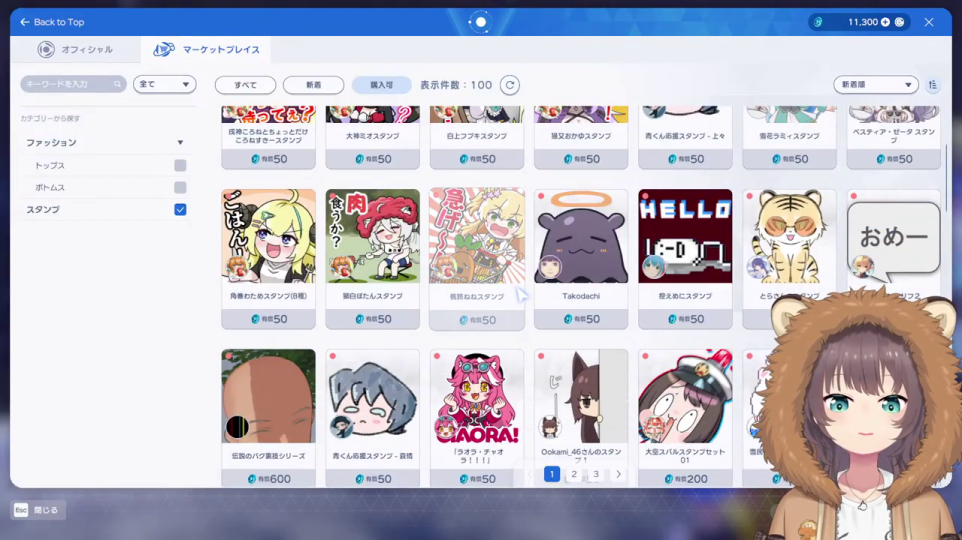The width and height of the screenshot is (962, 540).
Task: Click the Esc 閉じる key icon
Action: click(x=21, y=510)
